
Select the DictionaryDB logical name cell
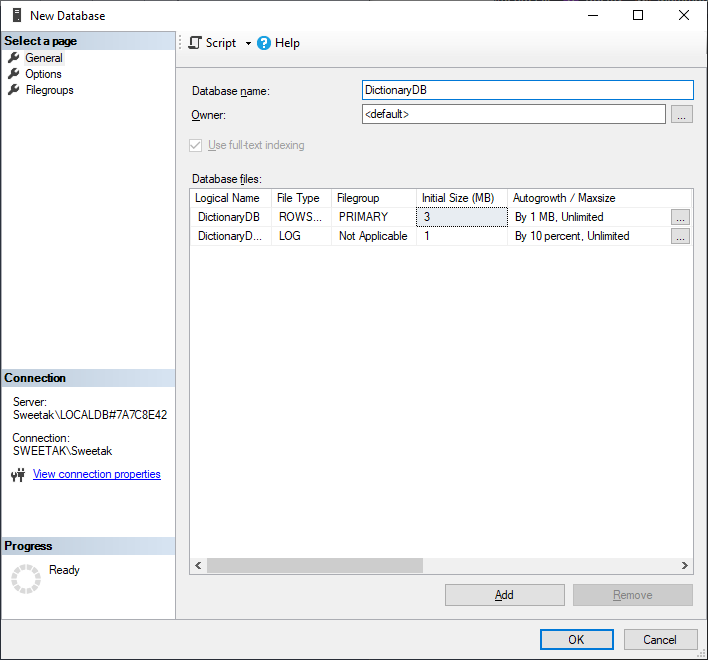click(x=230, y=217)
